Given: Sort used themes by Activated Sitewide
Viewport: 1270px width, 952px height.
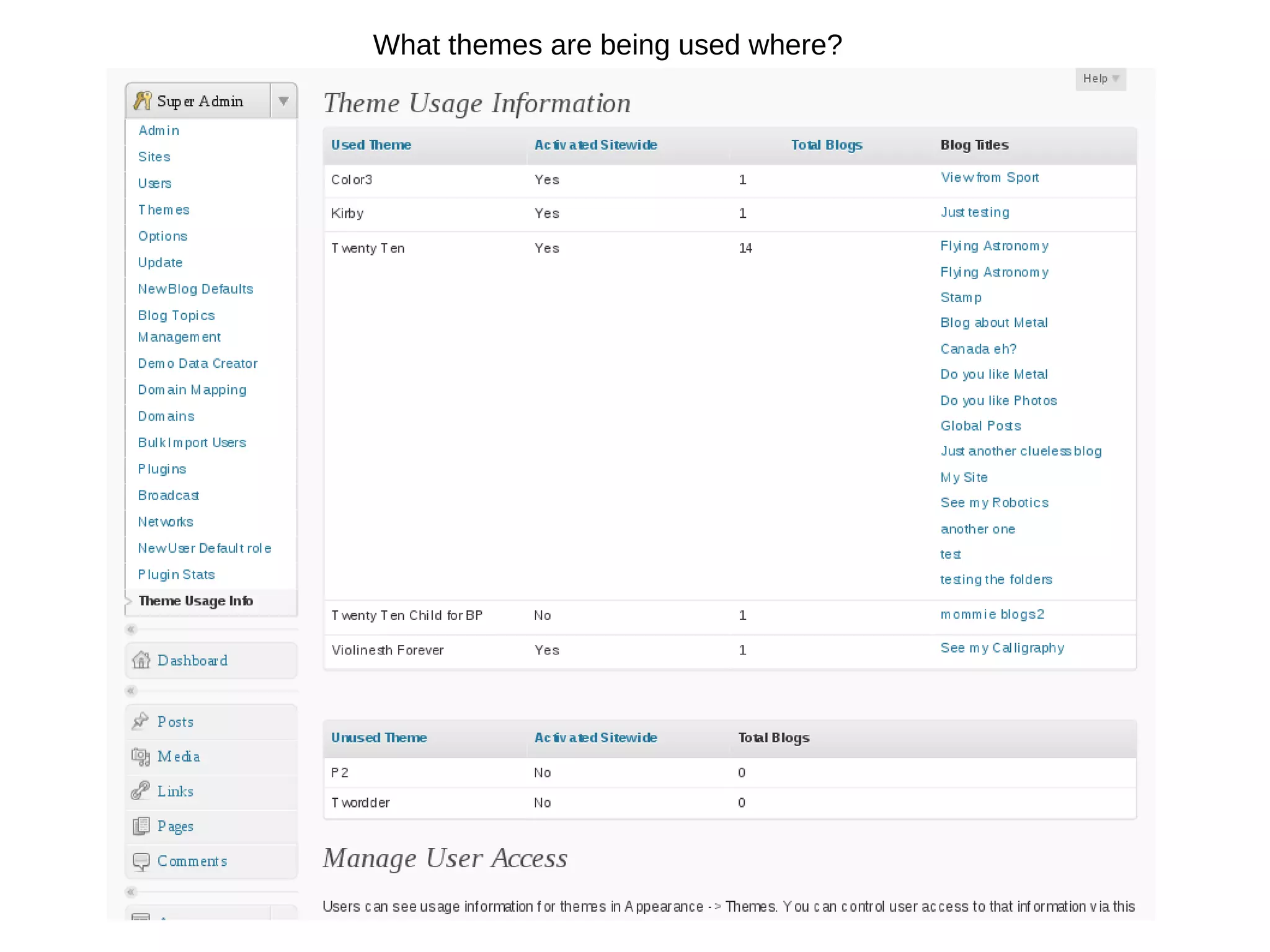Looking at the screenshot, I should (x=595, y=145).
